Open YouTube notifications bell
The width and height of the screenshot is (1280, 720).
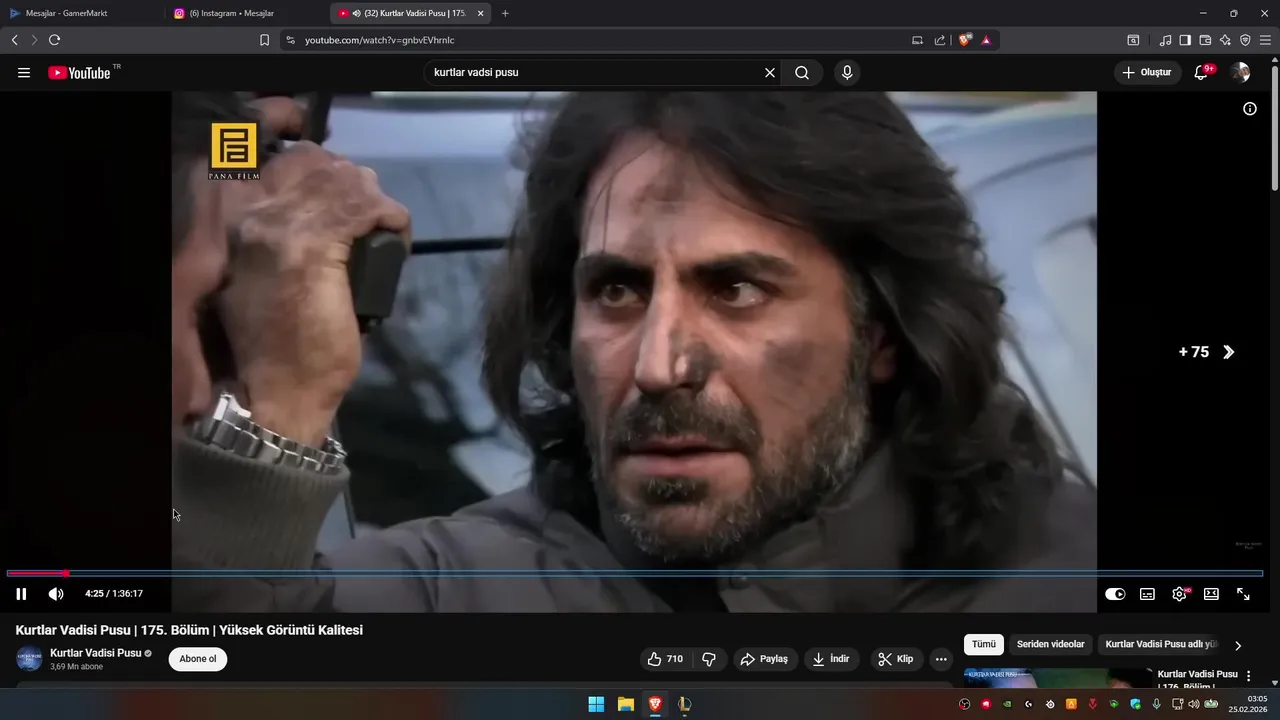[1201, 73]
